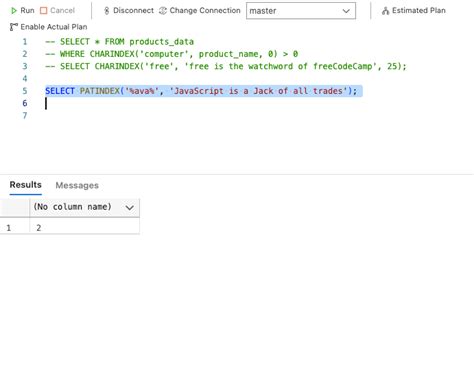
Task: Click line number 4 in gutter
Action: coord(25,79)
